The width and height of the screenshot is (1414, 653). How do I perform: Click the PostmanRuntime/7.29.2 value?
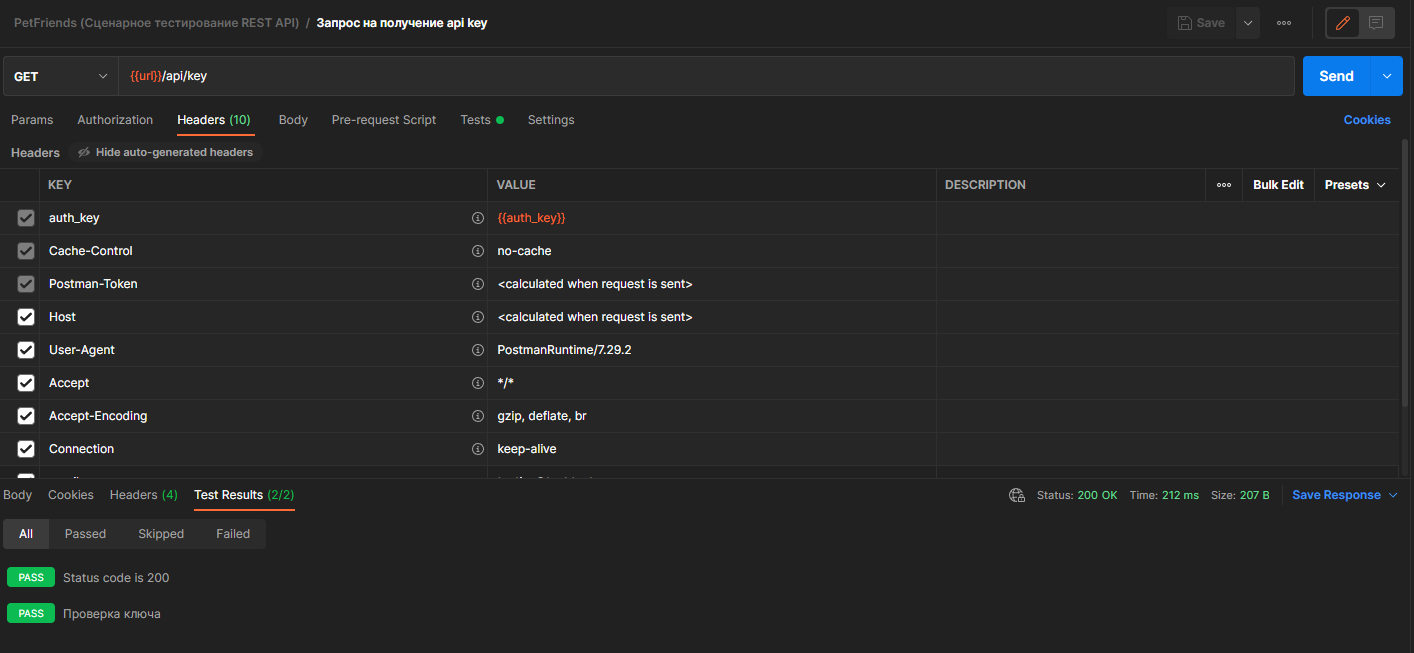(564, 350)
